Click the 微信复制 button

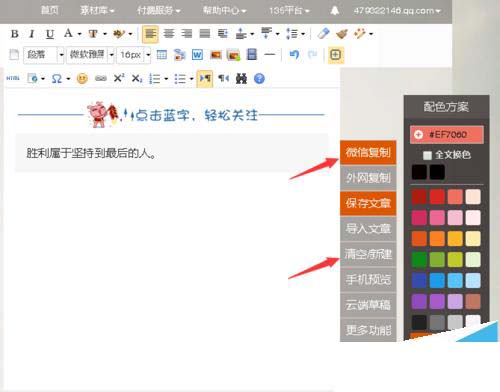click(368, 152)
